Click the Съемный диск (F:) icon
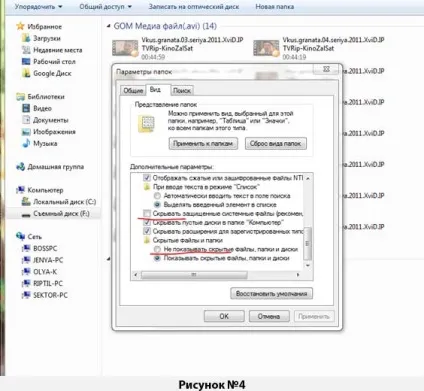This screenshot has height=391, width=424. pos(26,215)
